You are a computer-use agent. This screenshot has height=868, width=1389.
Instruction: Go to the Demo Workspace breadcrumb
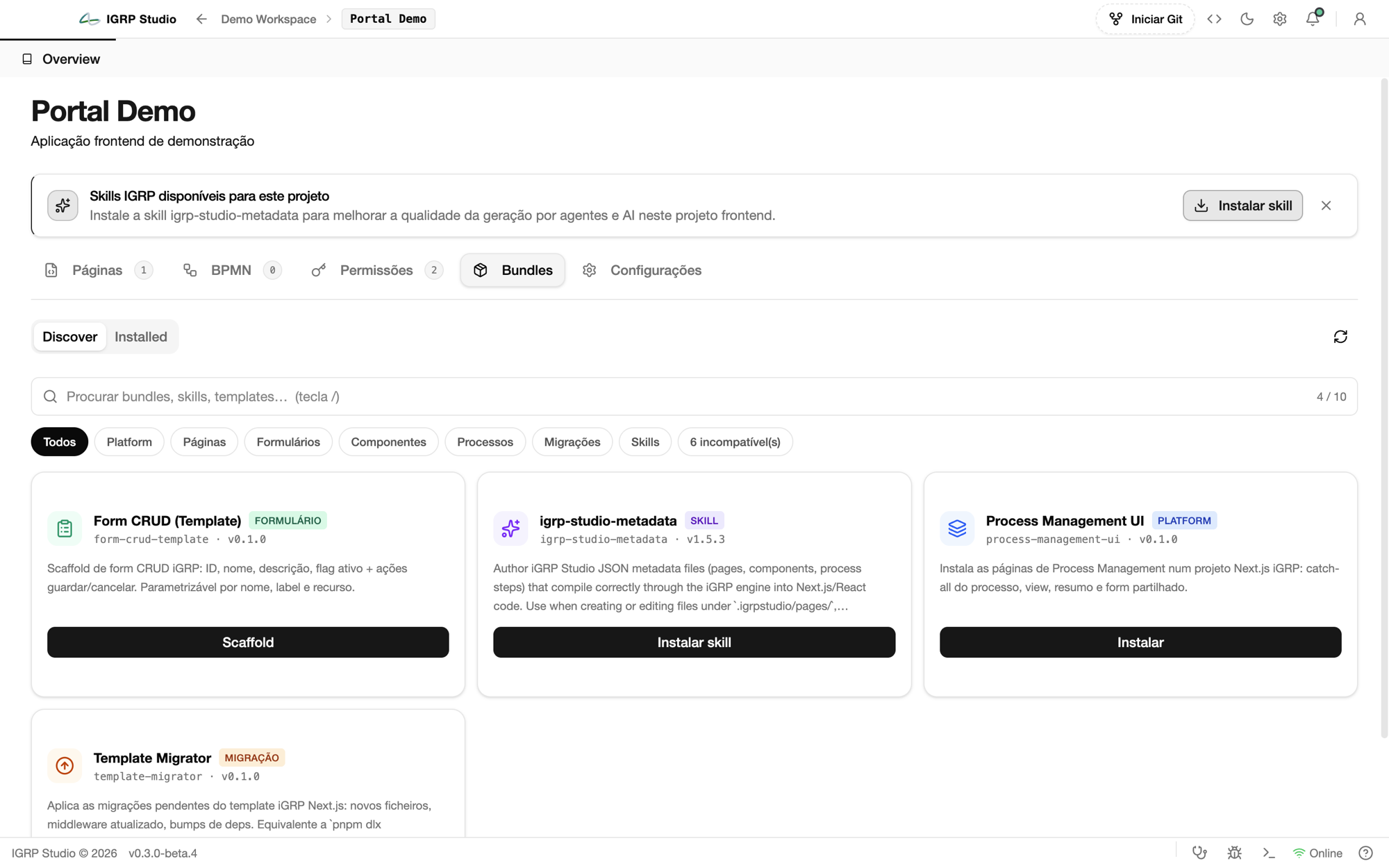click(268, 19)
